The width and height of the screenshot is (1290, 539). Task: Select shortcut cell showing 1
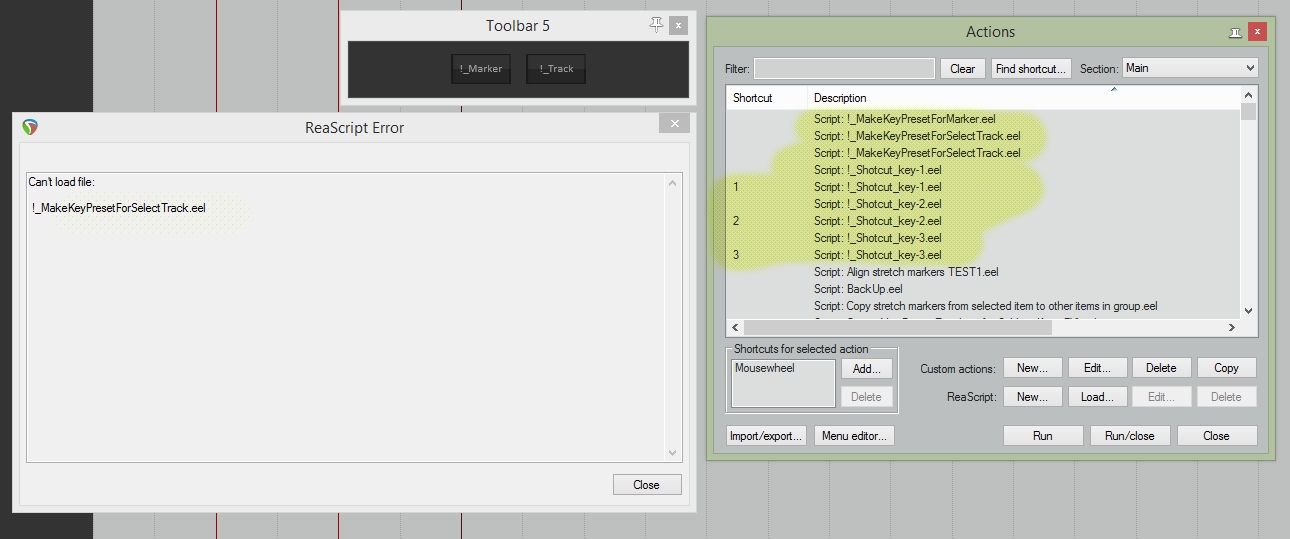point(736,187)
